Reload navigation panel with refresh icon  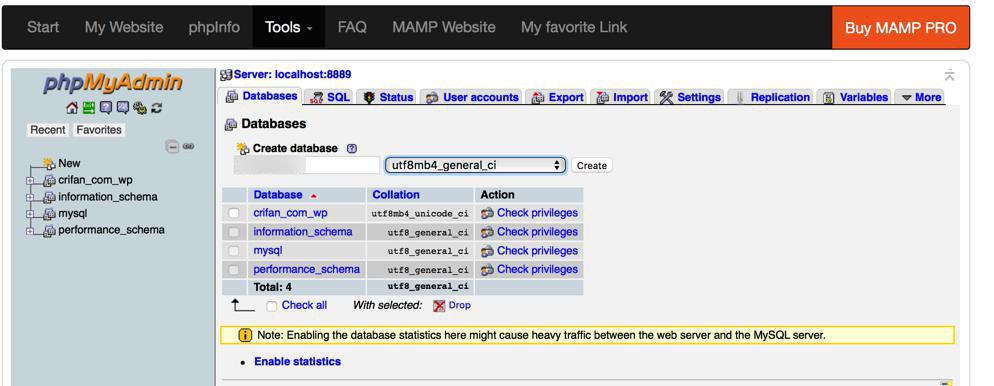[157, 108]
